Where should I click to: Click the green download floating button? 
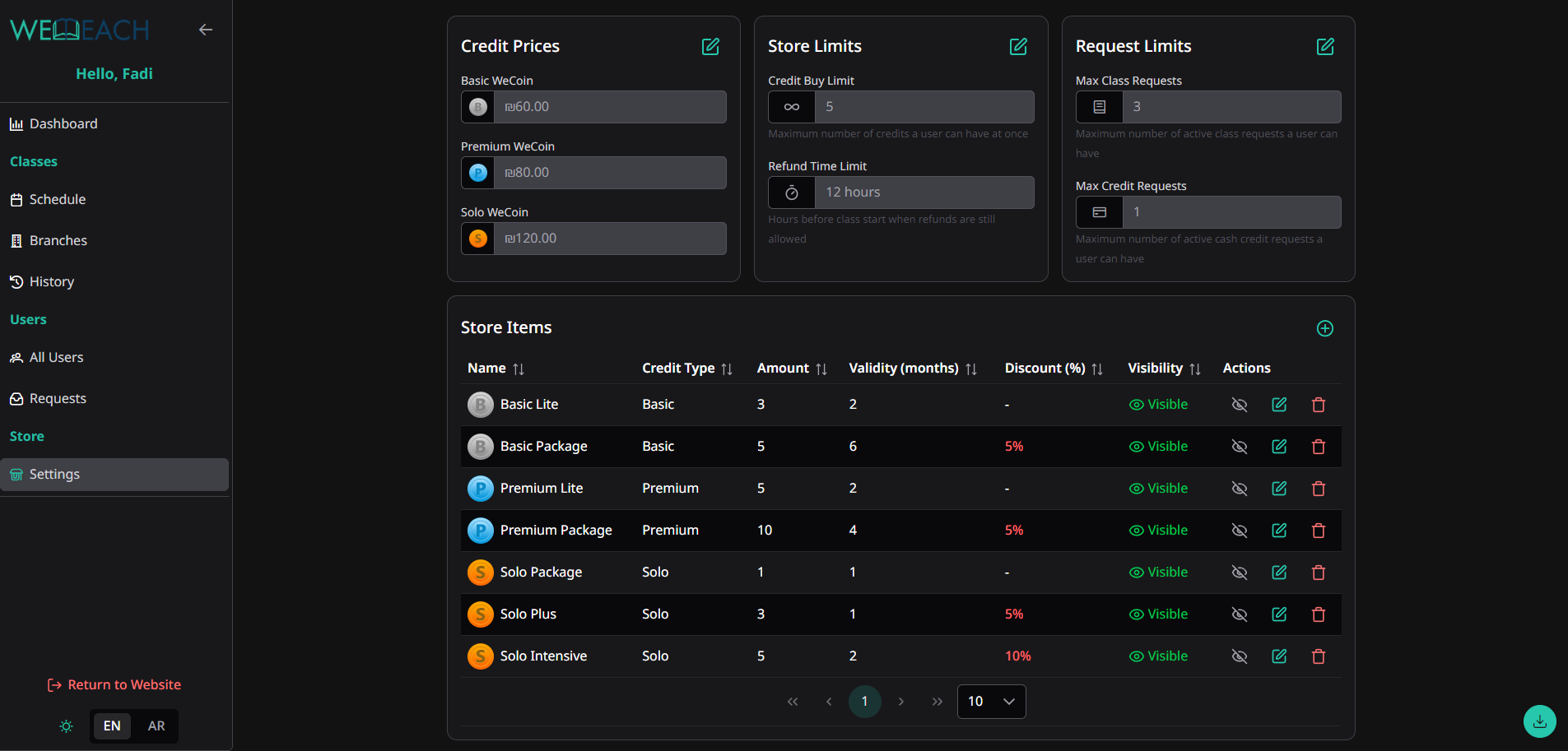pyautogui.click(x=1538, y=721)
